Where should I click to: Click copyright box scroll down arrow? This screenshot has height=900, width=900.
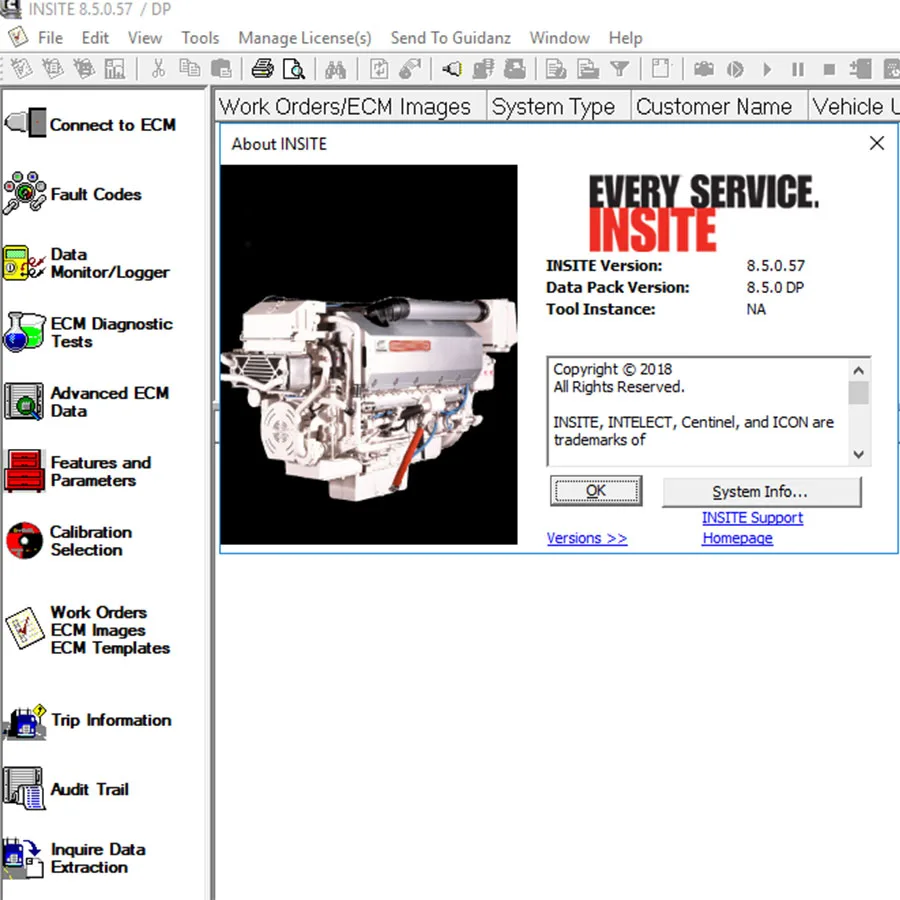(x=858, y=455)
